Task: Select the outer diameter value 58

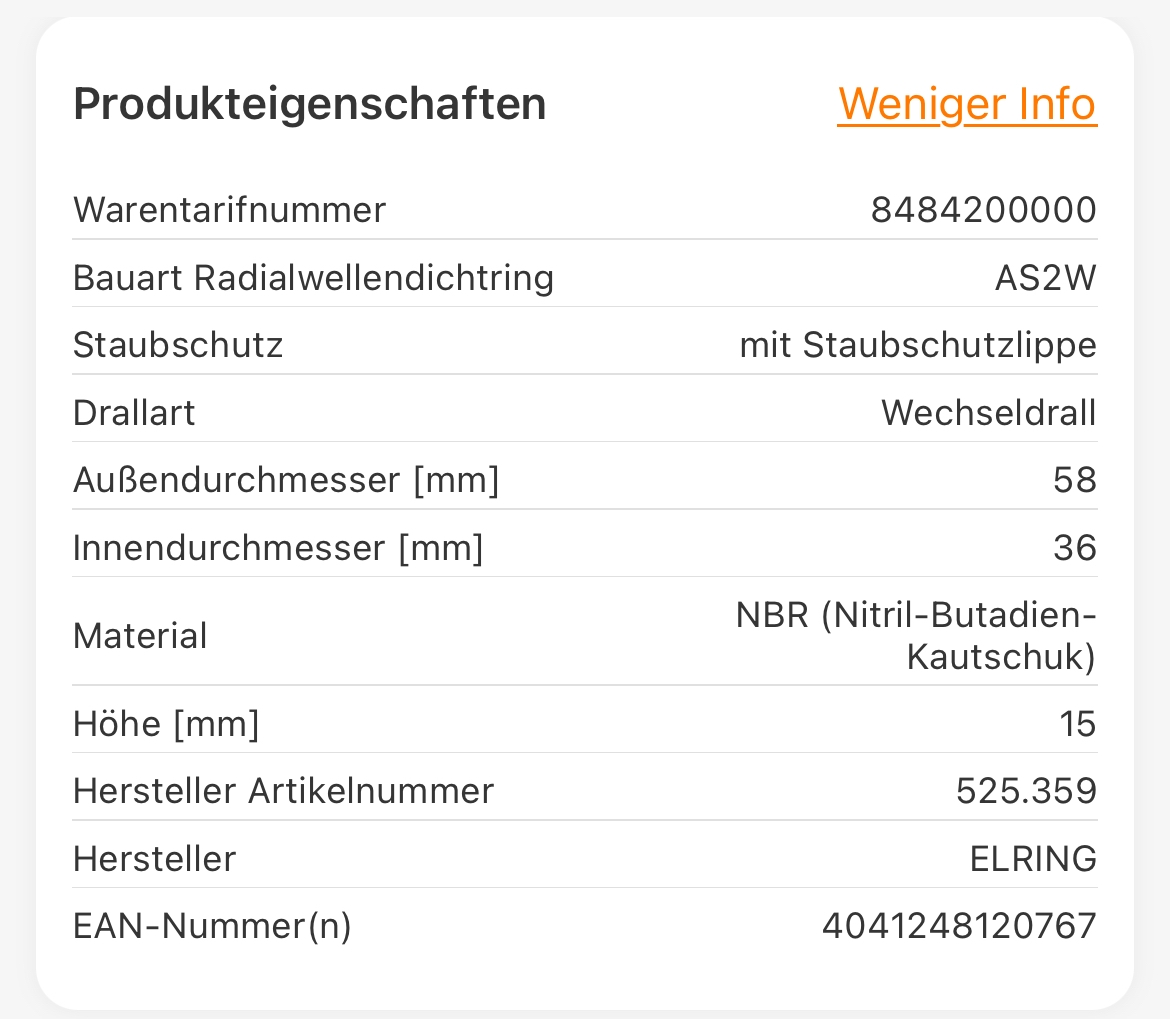Action: click(x=1074, y=481)
